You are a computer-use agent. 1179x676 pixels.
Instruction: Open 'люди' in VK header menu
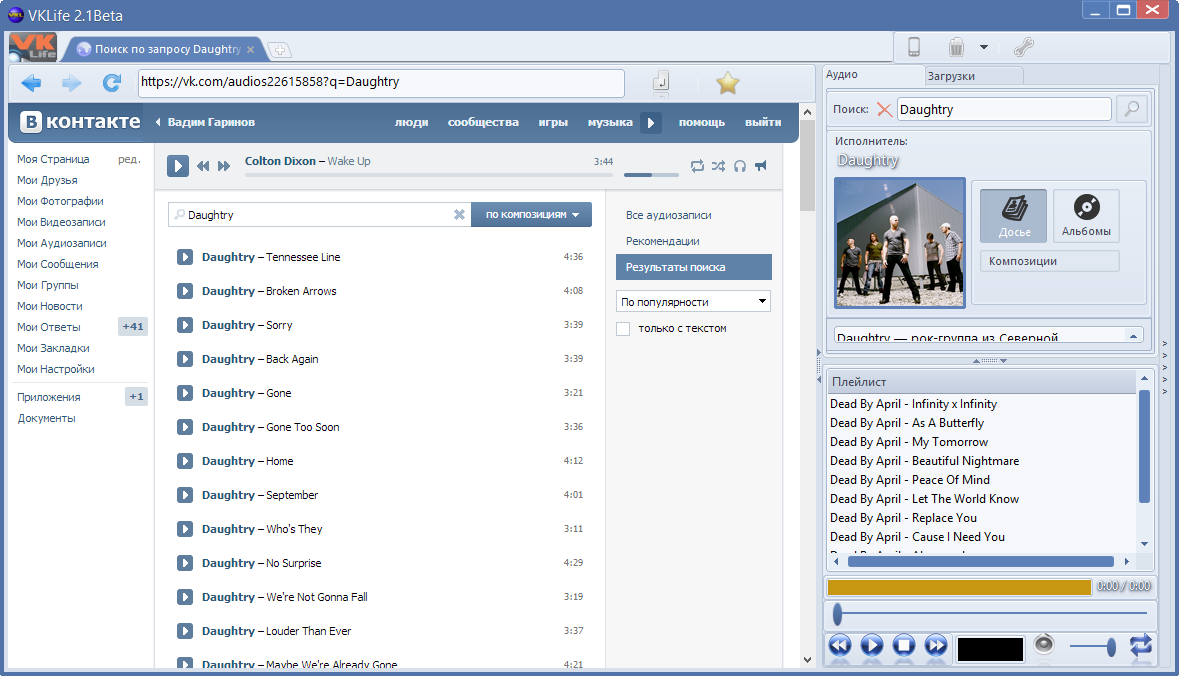[x=411, y=122]
